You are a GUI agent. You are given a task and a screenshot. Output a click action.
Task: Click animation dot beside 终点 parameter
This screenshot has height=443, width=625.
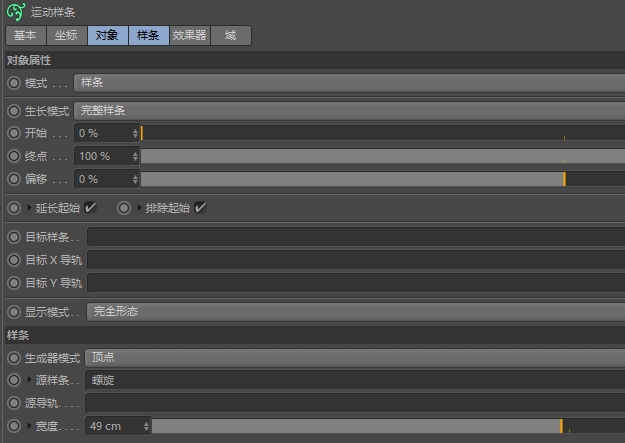coord(14,156)
